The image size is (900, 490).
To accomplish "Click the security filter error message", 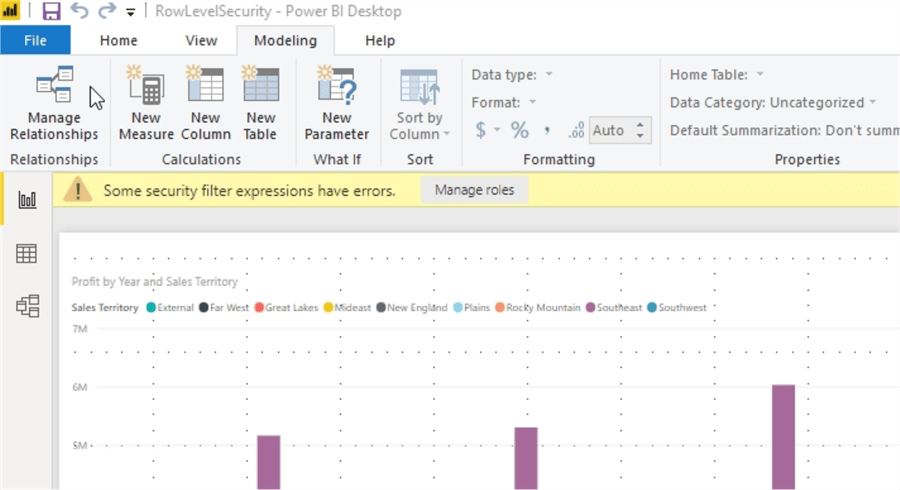I will tap(250, 190).
